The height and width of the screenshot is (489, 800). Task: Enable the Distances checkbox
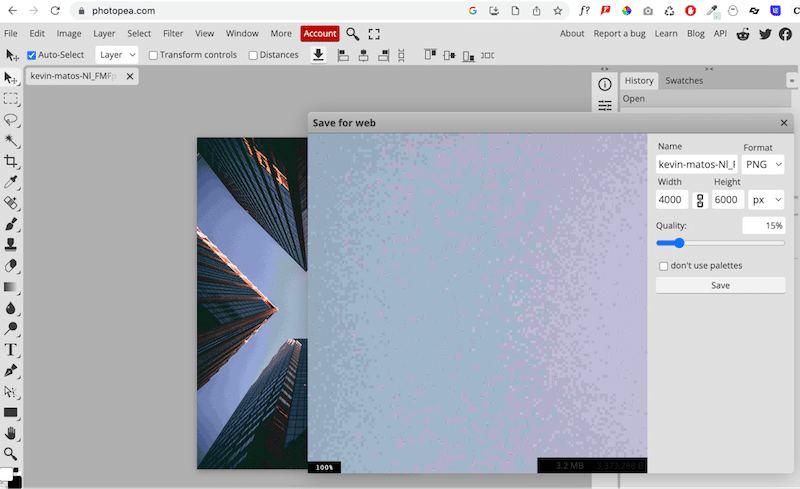click(253, 55)
